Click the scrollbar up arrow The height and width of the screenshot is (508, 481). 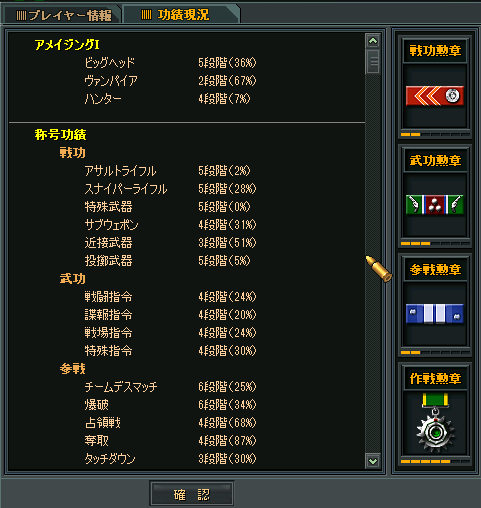pyautogui.click(x=373, y=41)
